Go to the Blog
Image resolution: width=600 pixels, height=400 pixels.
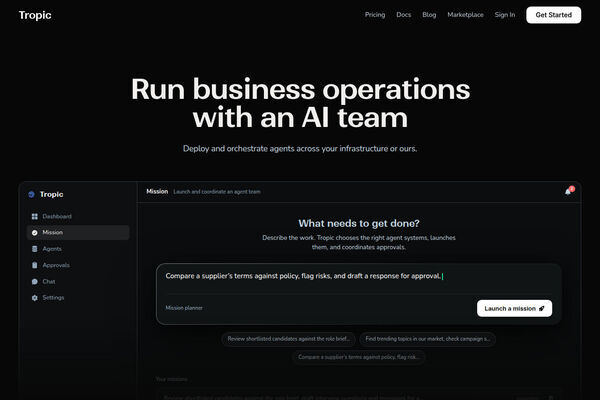tap(429, 15)
